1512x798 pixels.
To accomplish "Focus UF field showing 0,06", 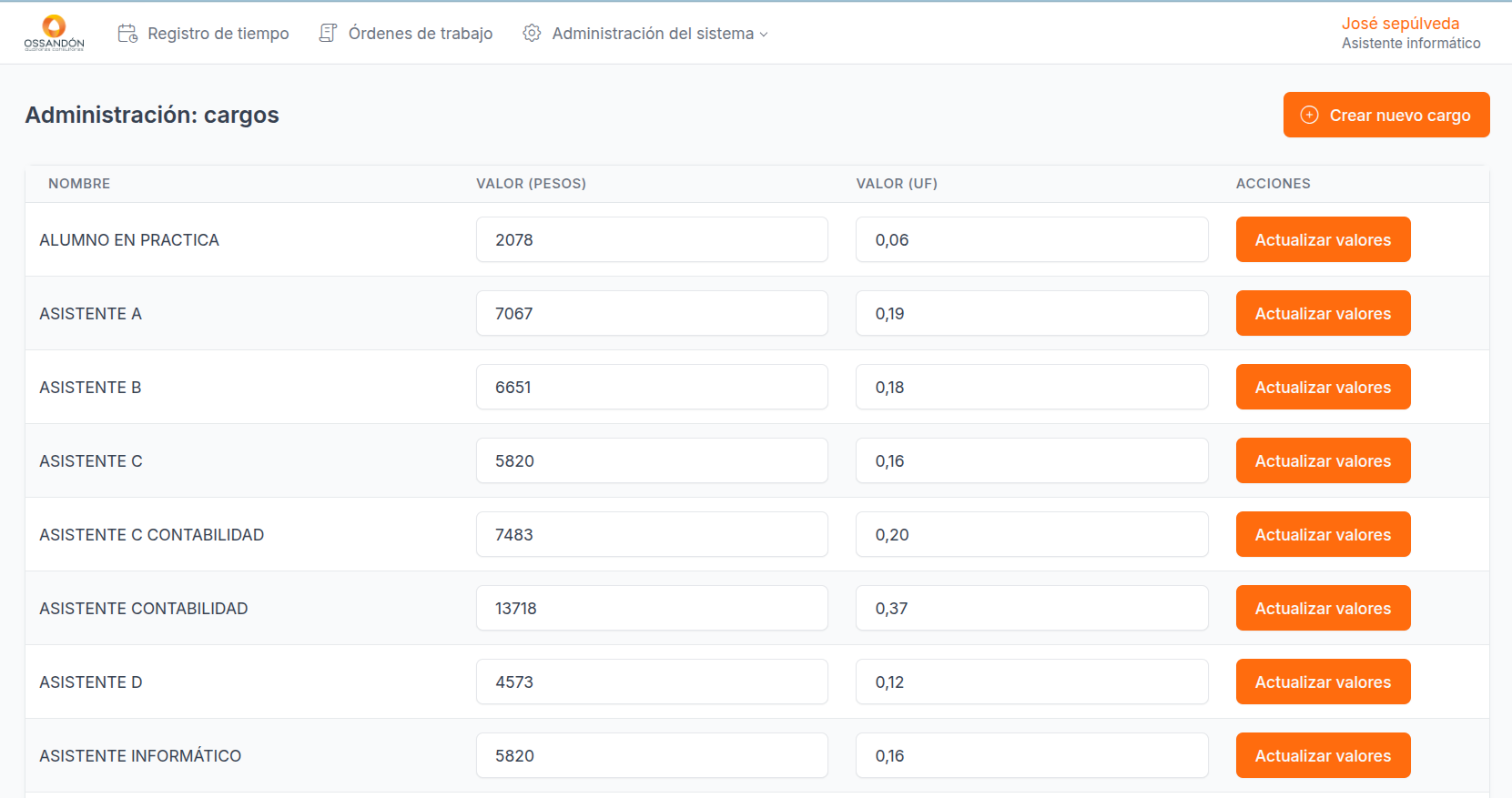I will [x=1032, y=239].
